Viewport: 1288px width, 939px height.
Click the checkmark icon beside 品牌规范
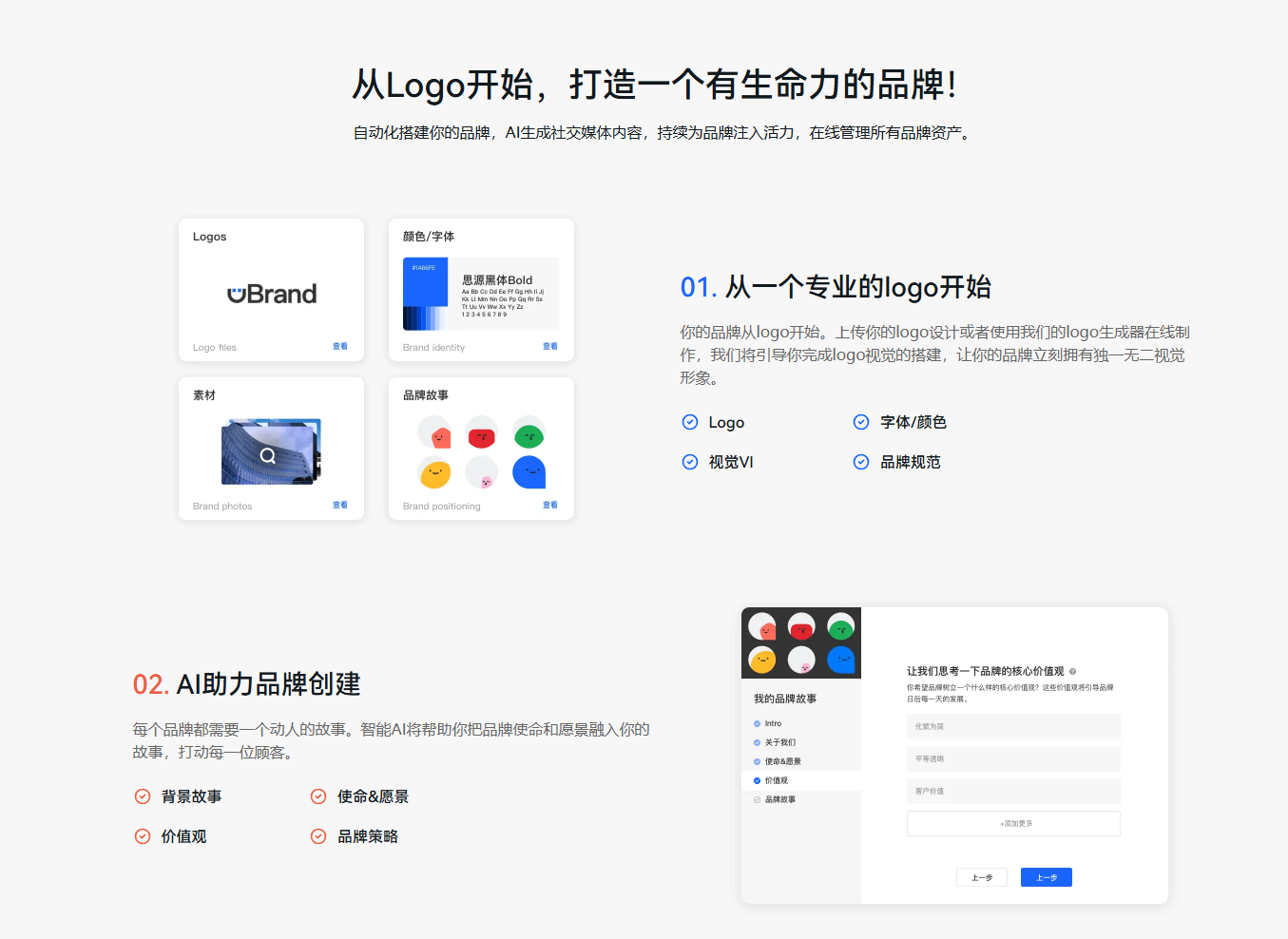[861, 462]
